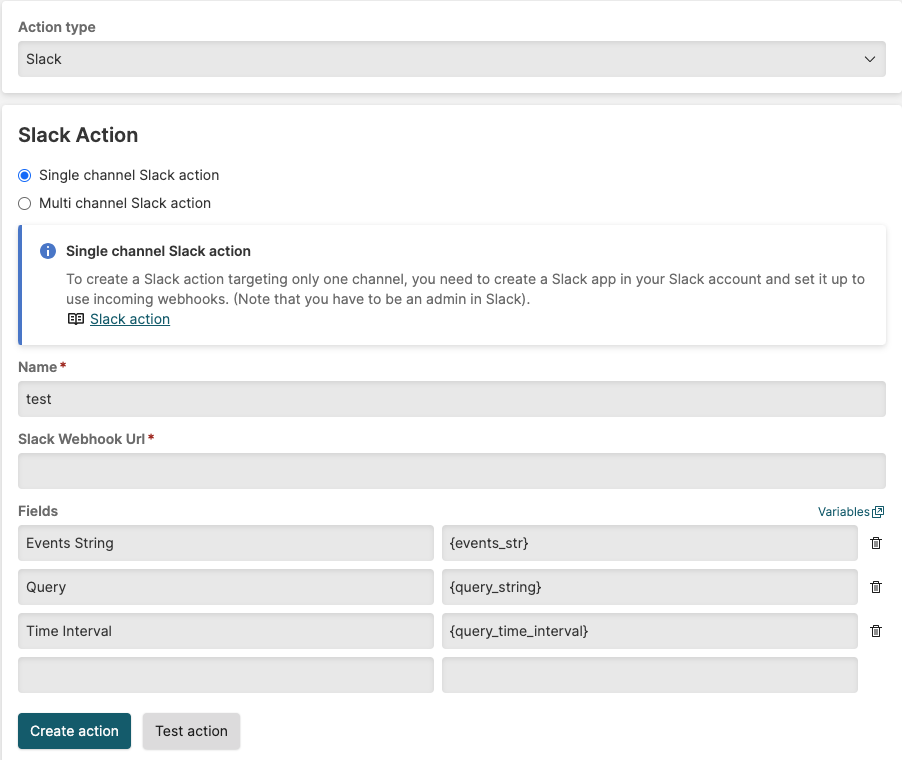Image resolution: width=902 pixels, height=760 pixels.
Task: Switch back to Single channel Slack action radio
Action: (x=24, y=175)
